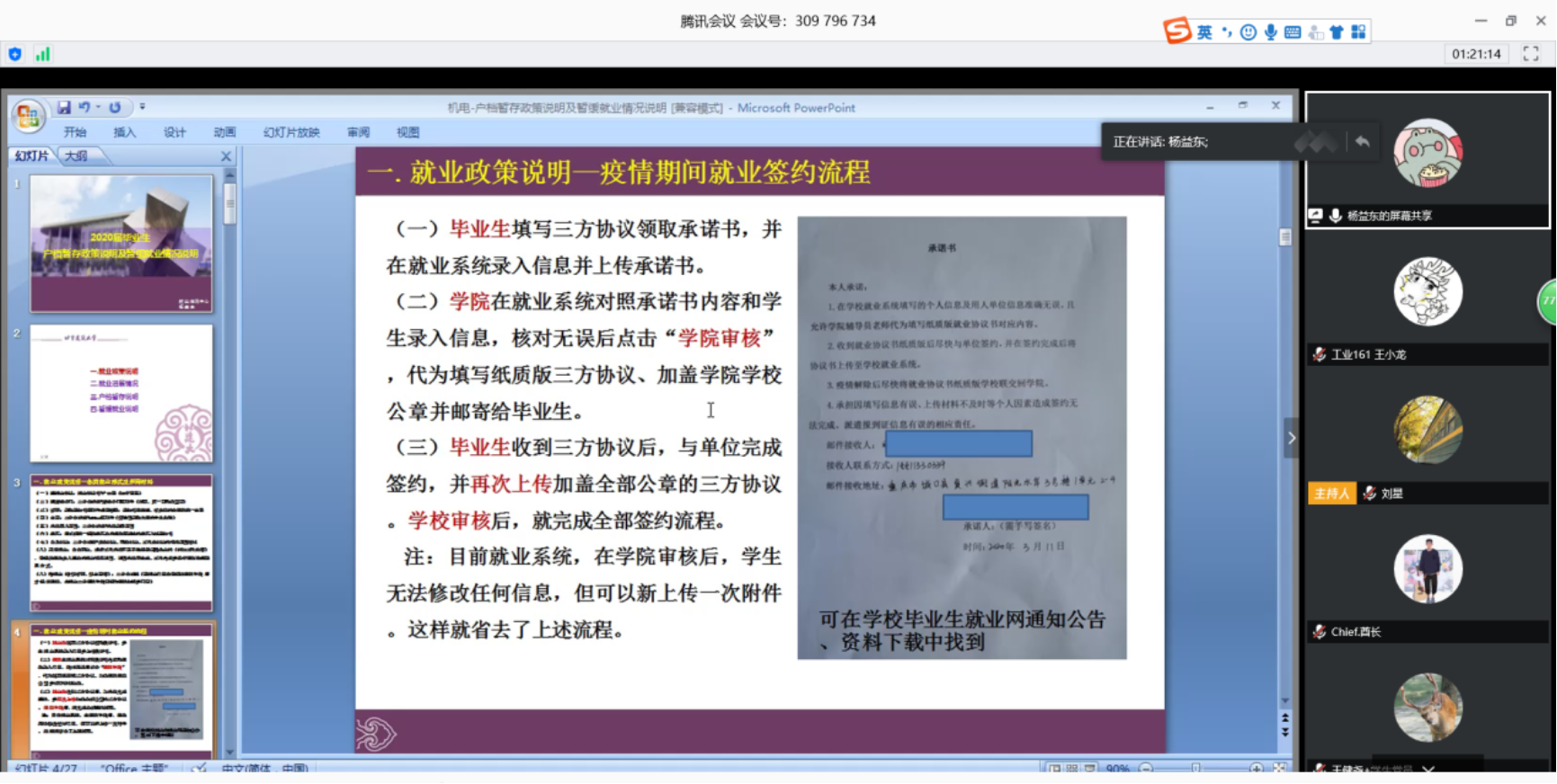
Task: Open the 插入 ribbon tab
Action: pyautogui.click(x=124, y=132)
